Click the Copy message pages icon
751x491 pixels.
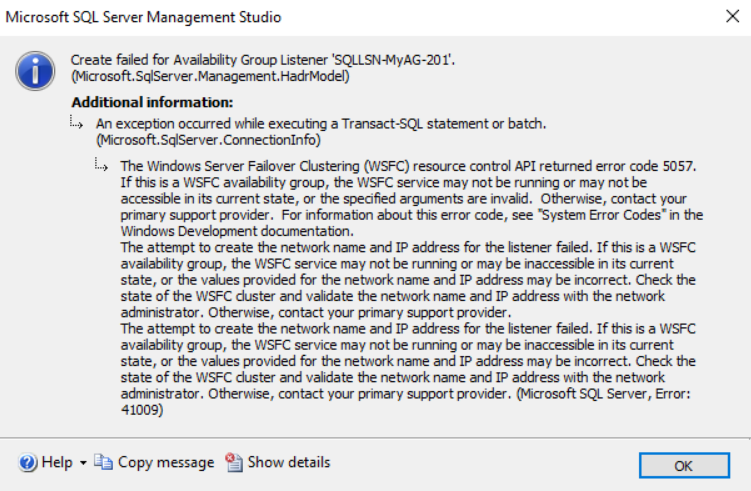tap(104, 463)
